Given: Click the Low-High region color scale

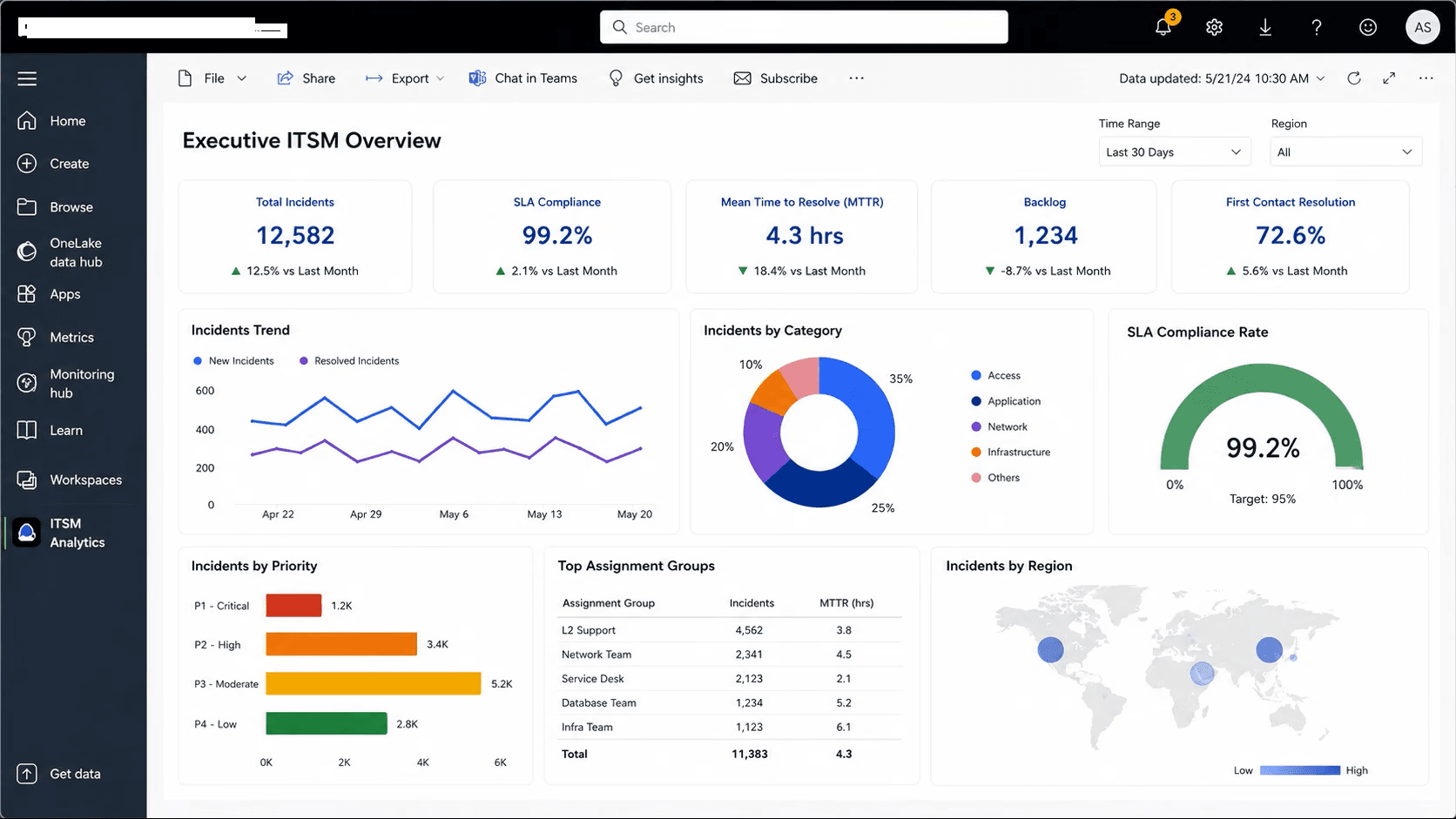Looking at the screenshot, I should coord(1299,770).
